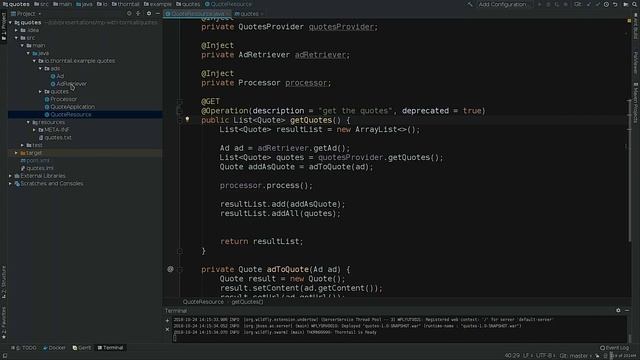Screen dimensions: 640x360
Task: Click the UTF-8 encoding widget in status bar
Action: tap(545, 356)
